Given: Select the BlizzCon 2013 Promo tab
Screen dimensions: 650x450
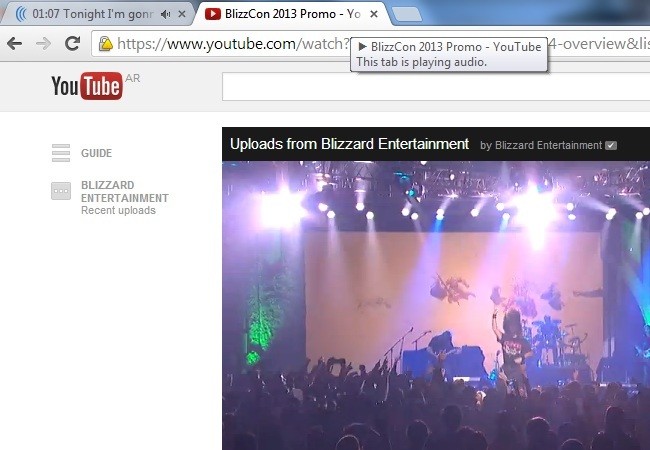Looking at the screenshot, I should [292, 14].
